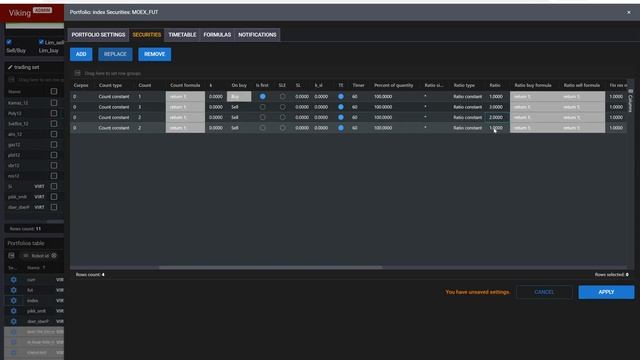Toggle Is first in the second row
Screen dimensions: 640x360
[262, 107]
